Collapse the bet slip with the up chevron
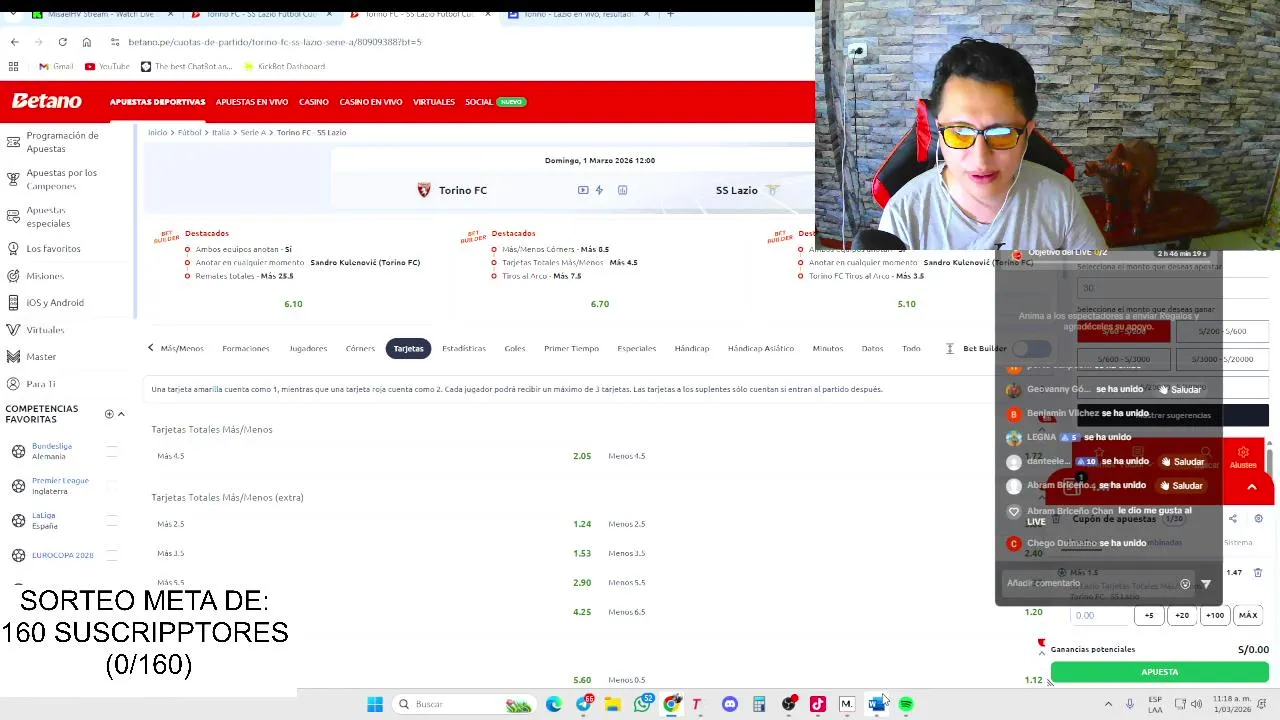Screen dimensions: 1280x720 1251,487
